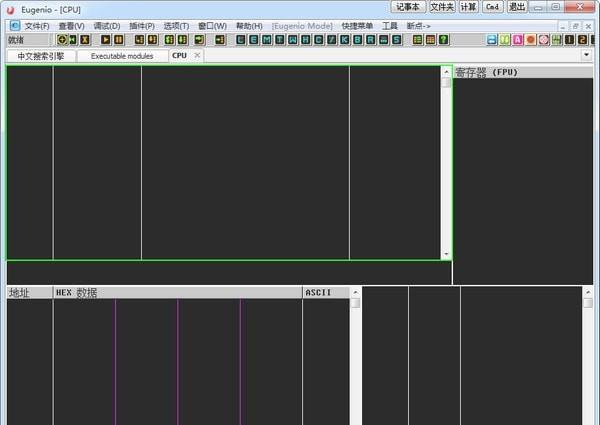Click the light green pause-style toolbar icon
Screen dimensions: 600x425
pyautogui.click(x=505, y=39)
